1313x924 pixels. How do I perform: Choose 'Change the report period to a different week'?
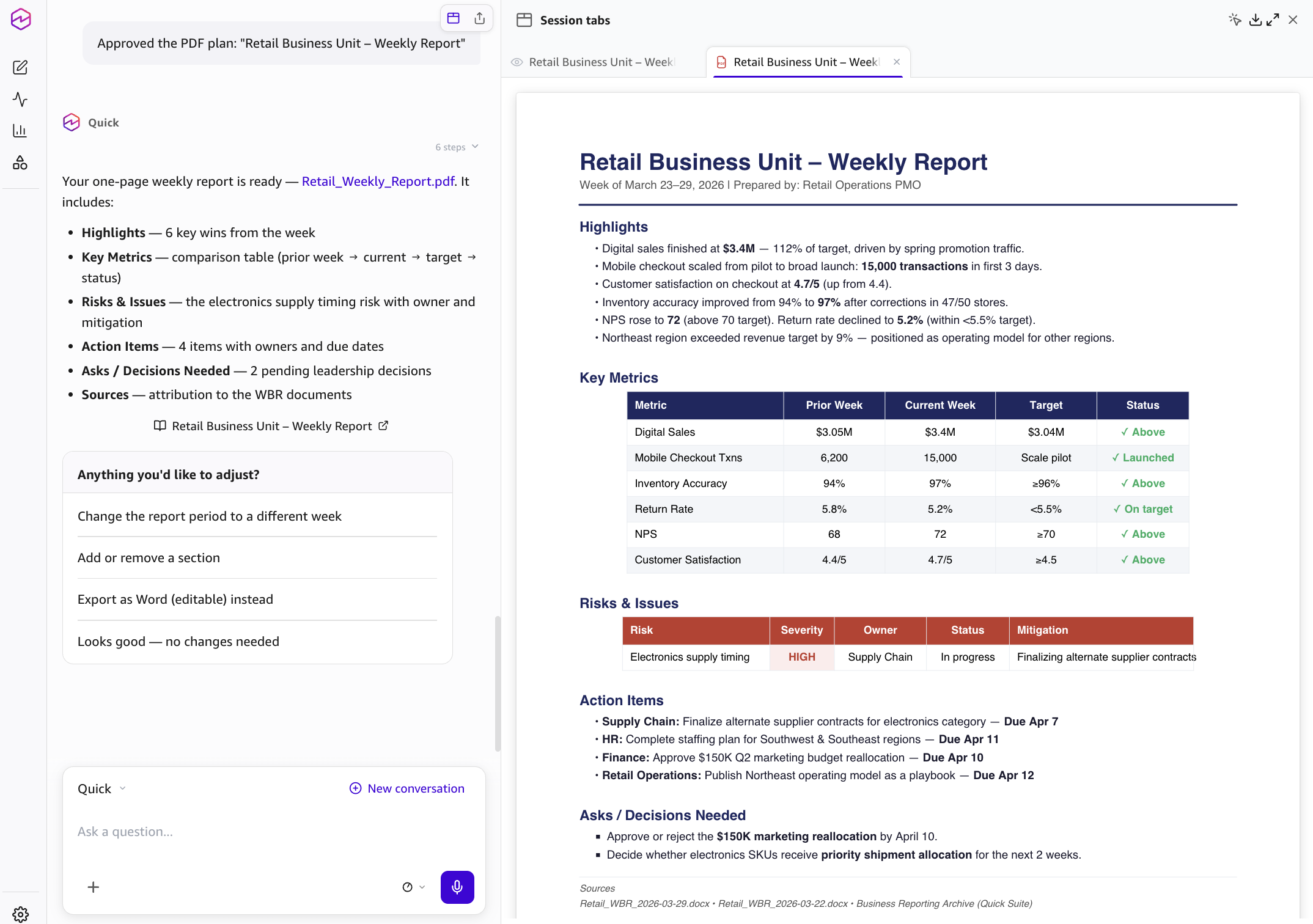pos(257,516)
